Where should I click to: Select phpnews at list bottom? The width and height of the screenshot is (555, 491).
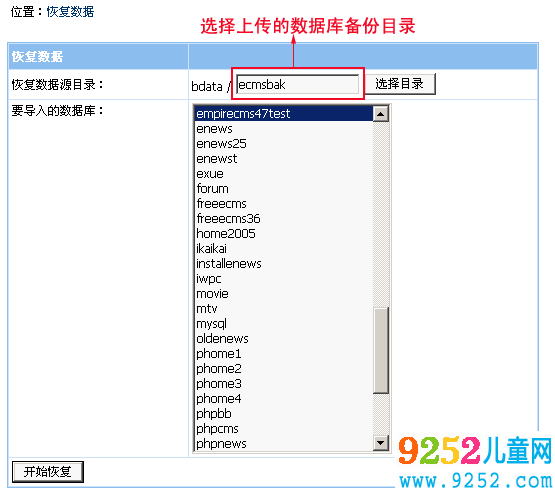point(284,444)
